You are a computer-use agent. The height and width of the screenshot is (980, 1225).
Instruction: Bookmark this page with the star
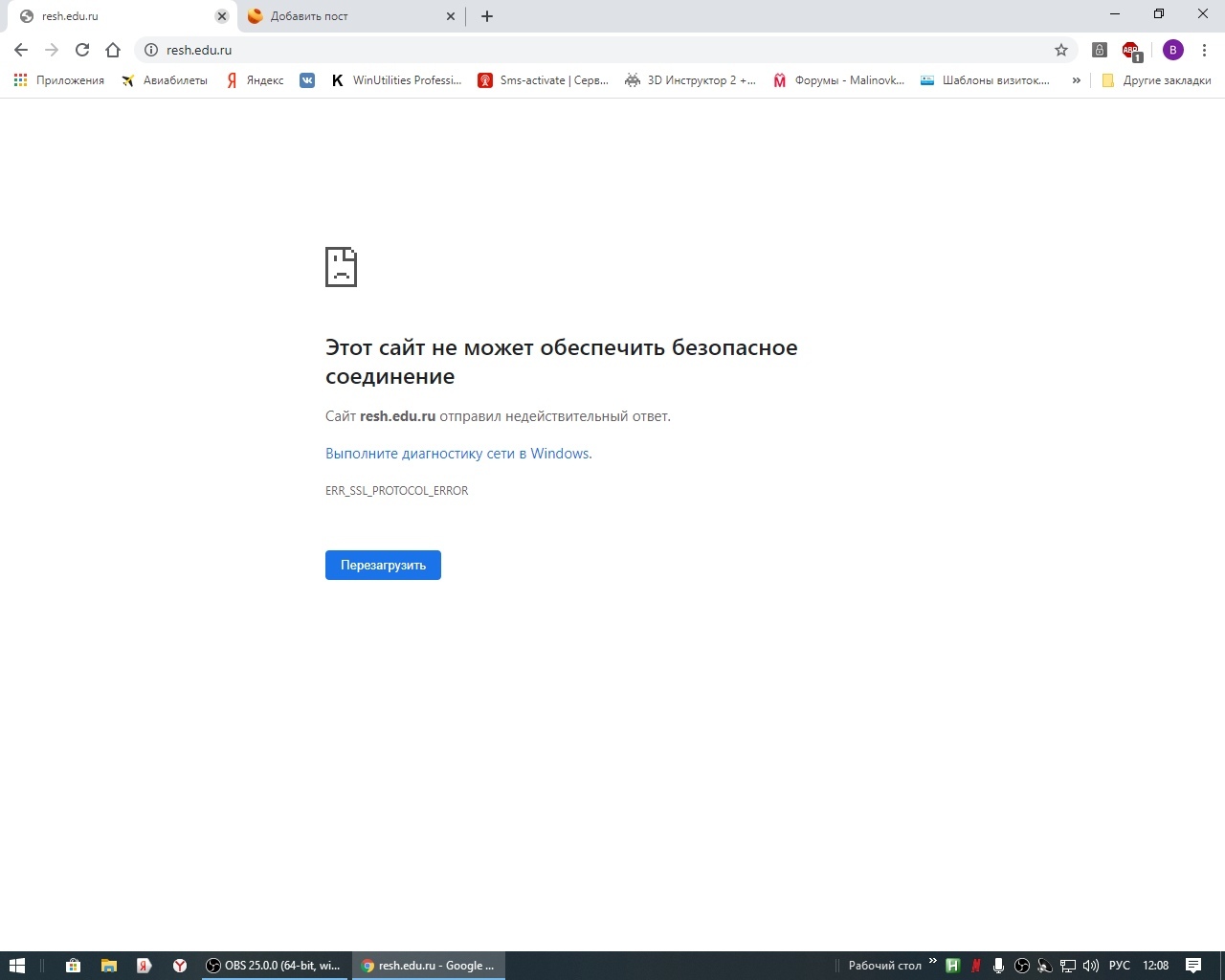(1060, 50)
